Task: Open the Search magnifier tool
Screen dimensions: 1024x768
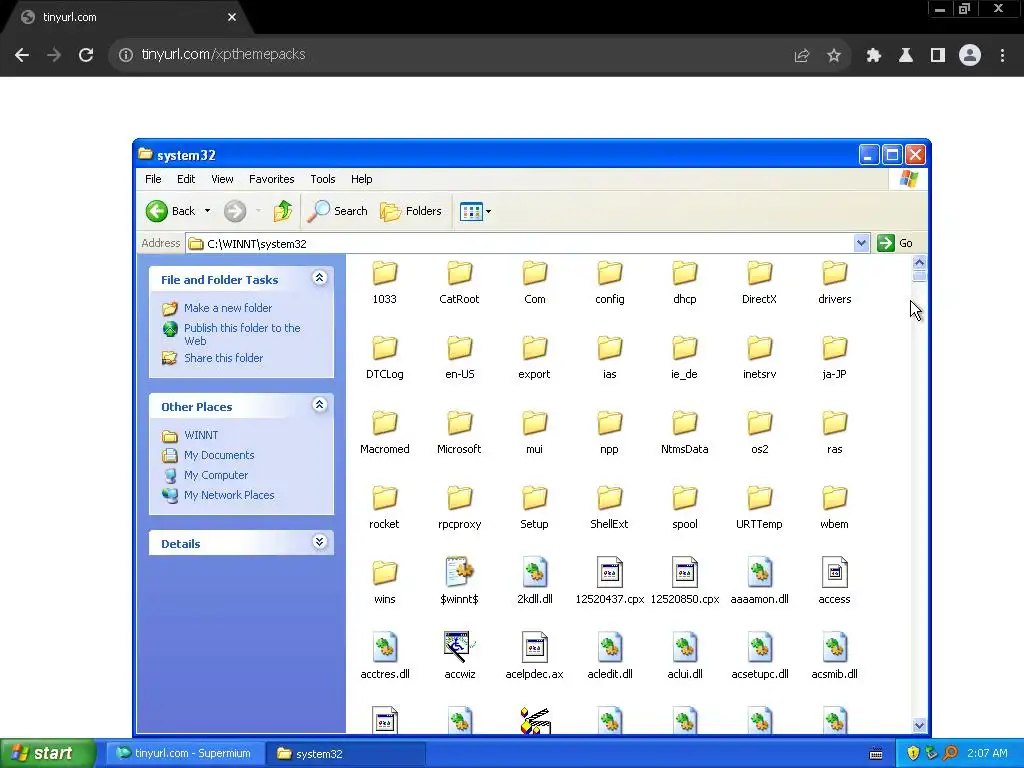Action: 338,211
